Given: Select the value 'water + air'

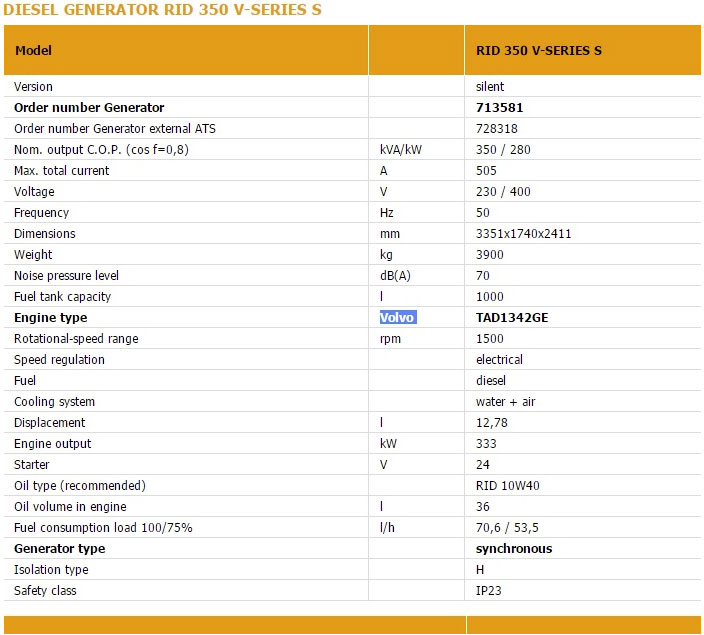Looking at the screenshot, I should click(x=506, y=402).
